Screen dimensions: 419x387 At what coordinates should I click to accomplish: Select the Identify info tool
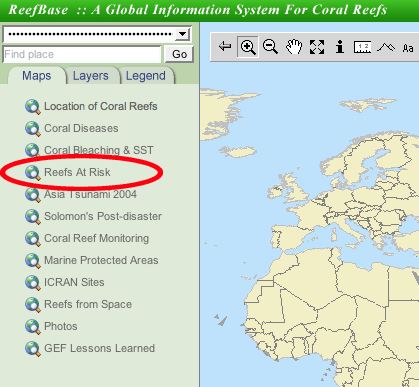pos(340,47)
